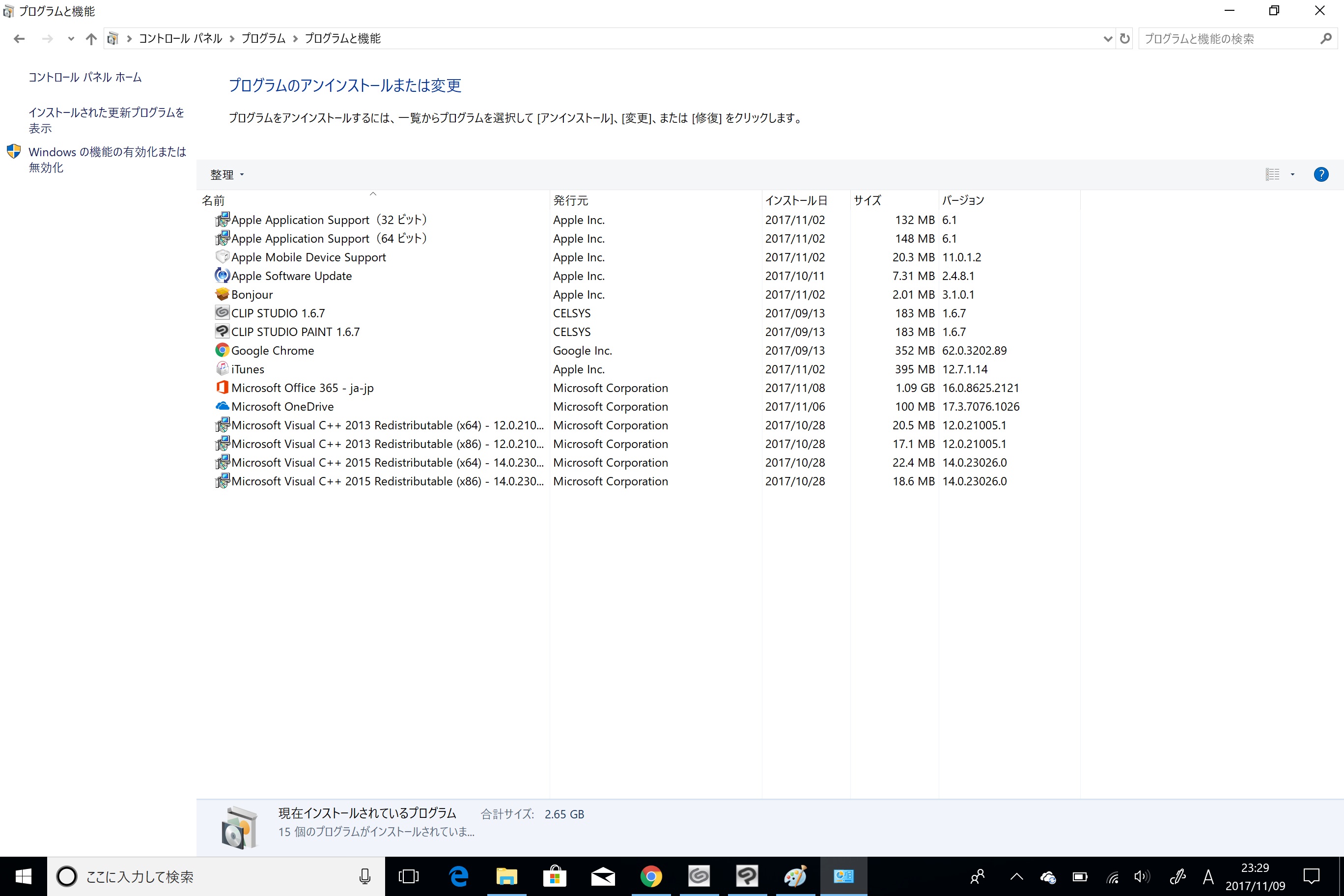
Task: Select Apple Application Support (64 ビット) row
Action: [639, 238]
